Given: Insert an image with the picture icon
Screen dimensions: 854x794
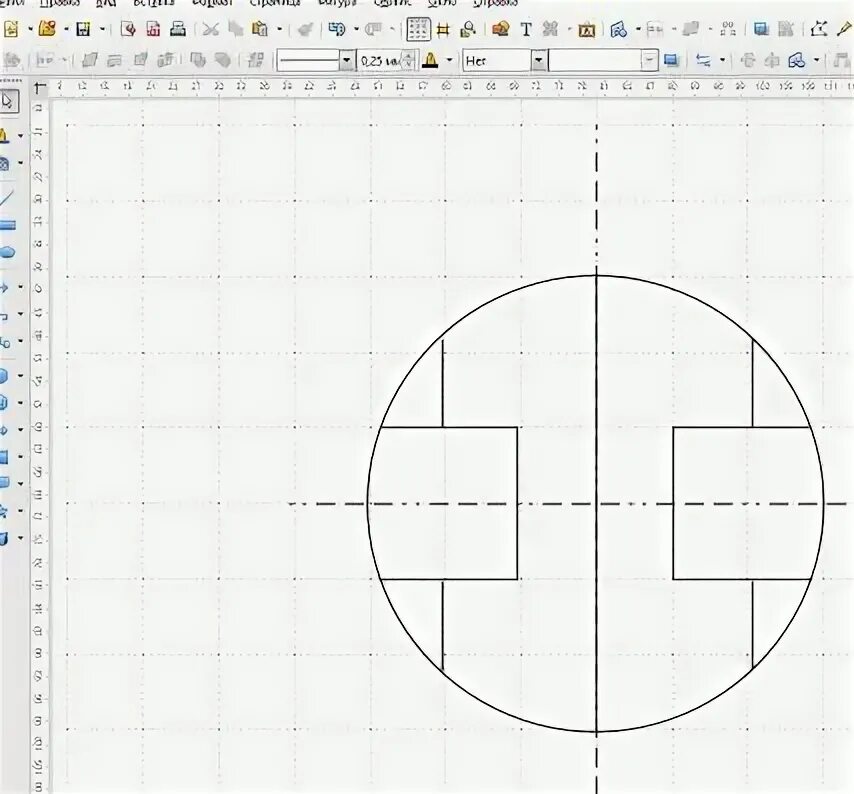Looking at the screenshot, I should (500, 29).
